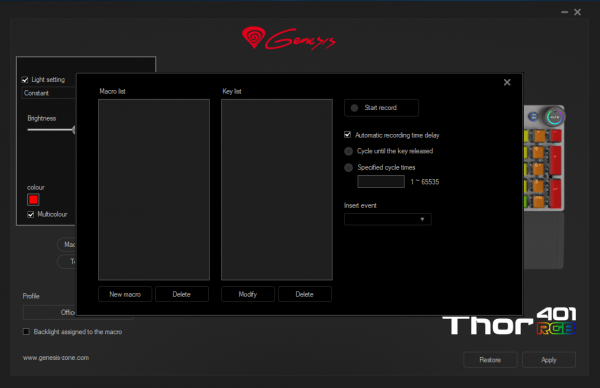Click the cycle times number input field
Image resolution: width=600 pixels, height=388 pixels.
coord(381,181)
